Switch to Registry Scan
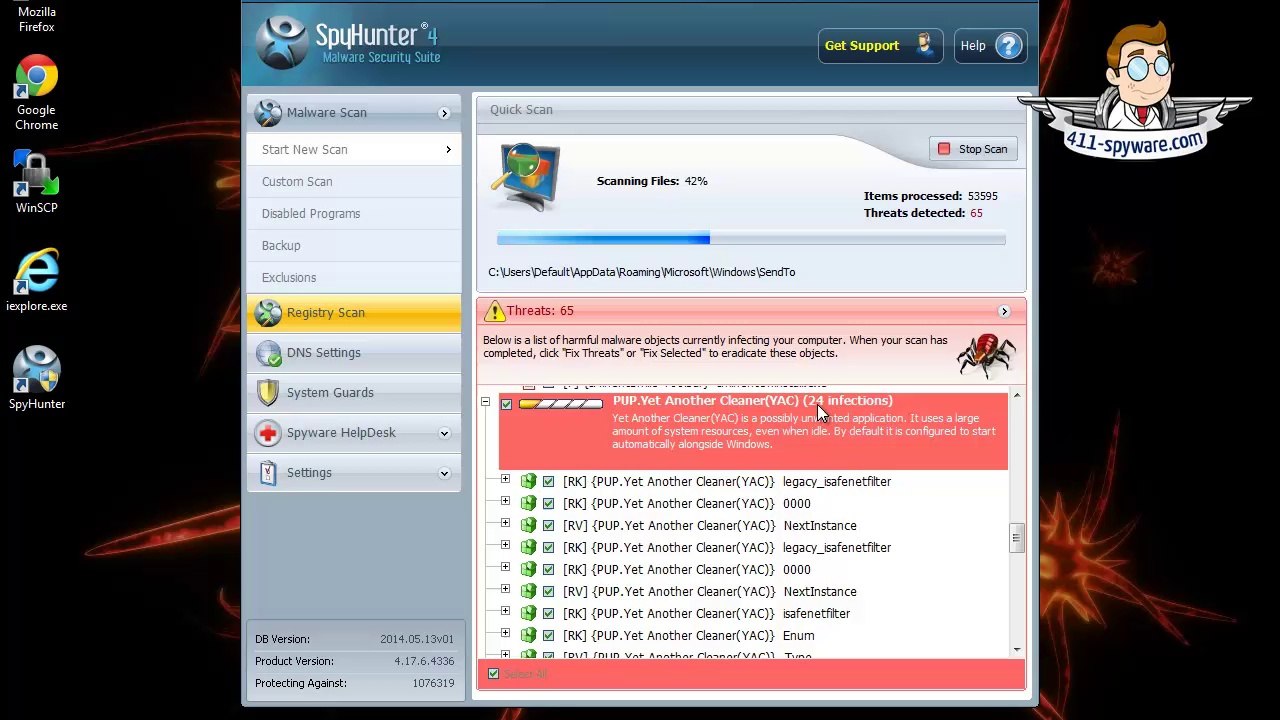1280x720 pixels. pos(354,313)
